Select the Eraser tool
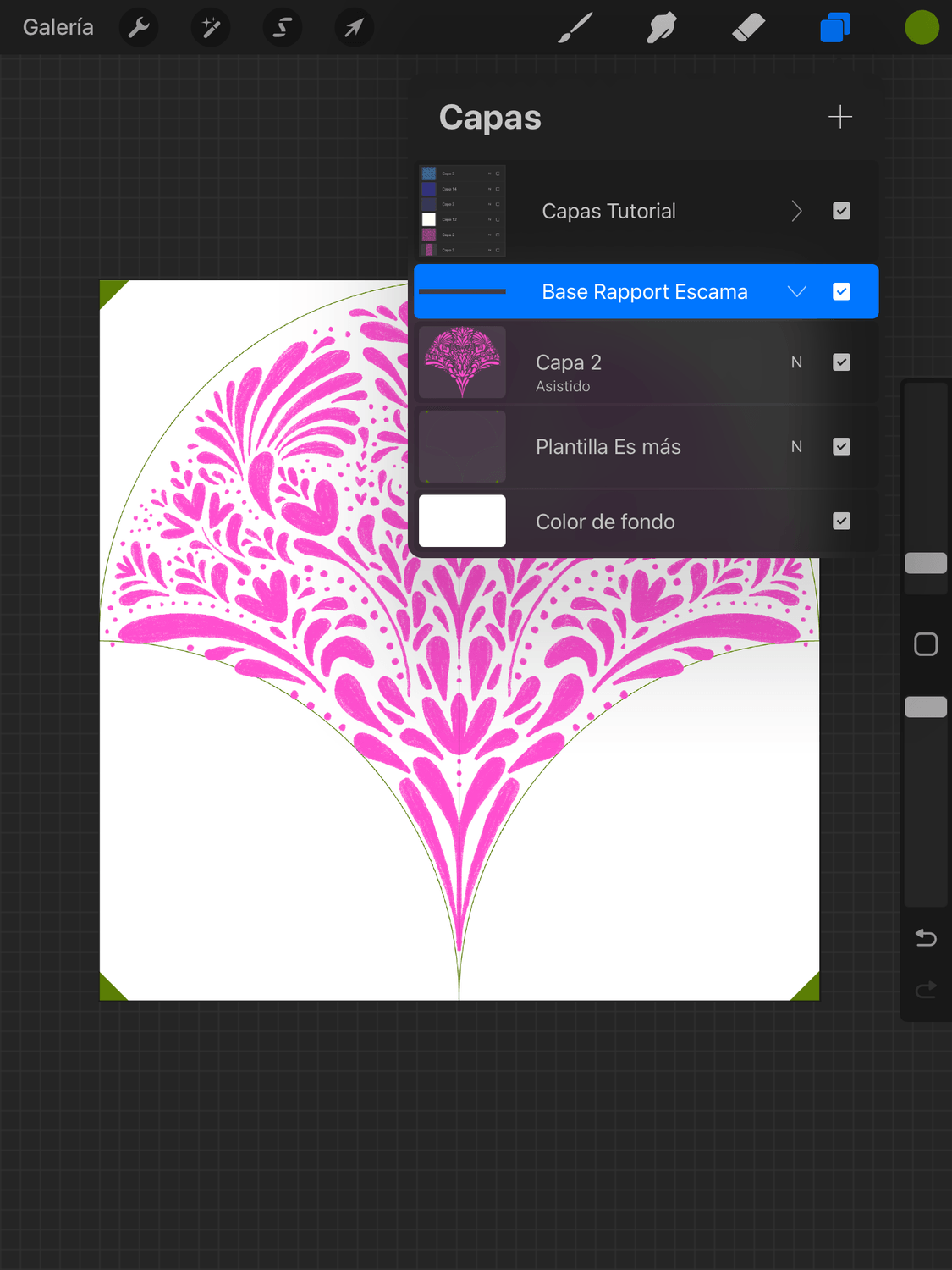 (x=748, y=28)
